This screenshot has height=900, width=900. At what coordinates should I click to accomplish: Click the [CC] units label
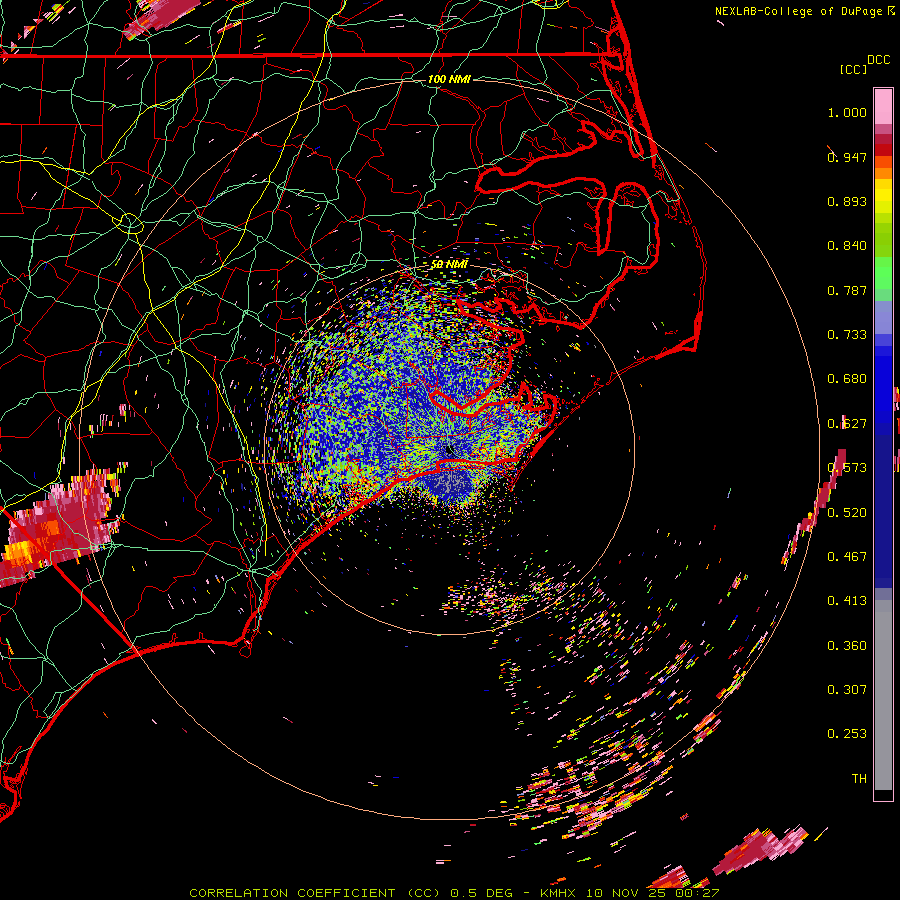tap(853, 69)
